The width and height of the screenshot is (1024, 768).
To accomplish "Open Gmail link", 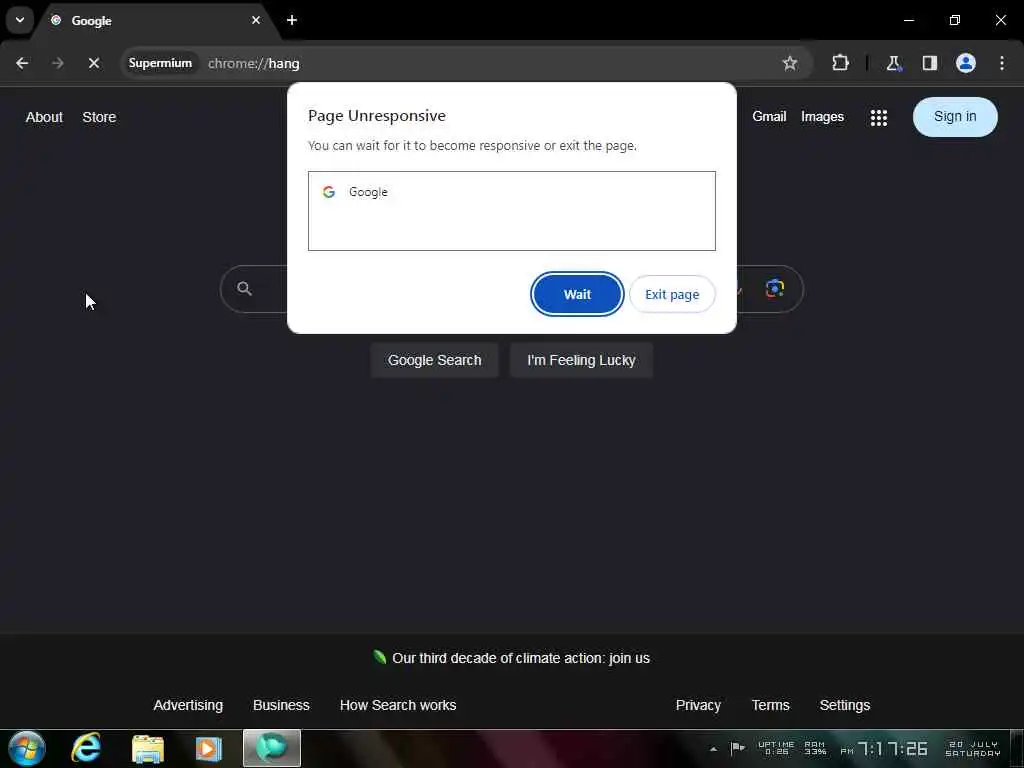I will click(769, 116).
